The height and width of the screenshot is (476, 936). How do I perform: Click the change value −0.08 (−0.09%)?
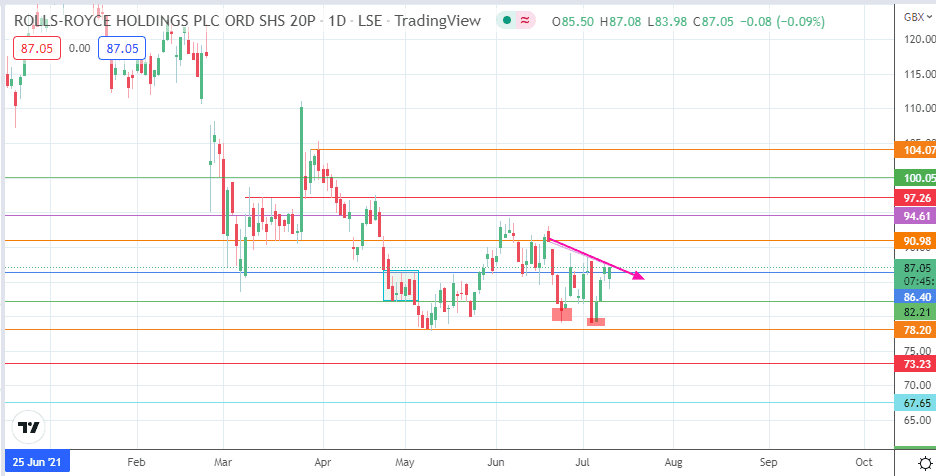783,22
